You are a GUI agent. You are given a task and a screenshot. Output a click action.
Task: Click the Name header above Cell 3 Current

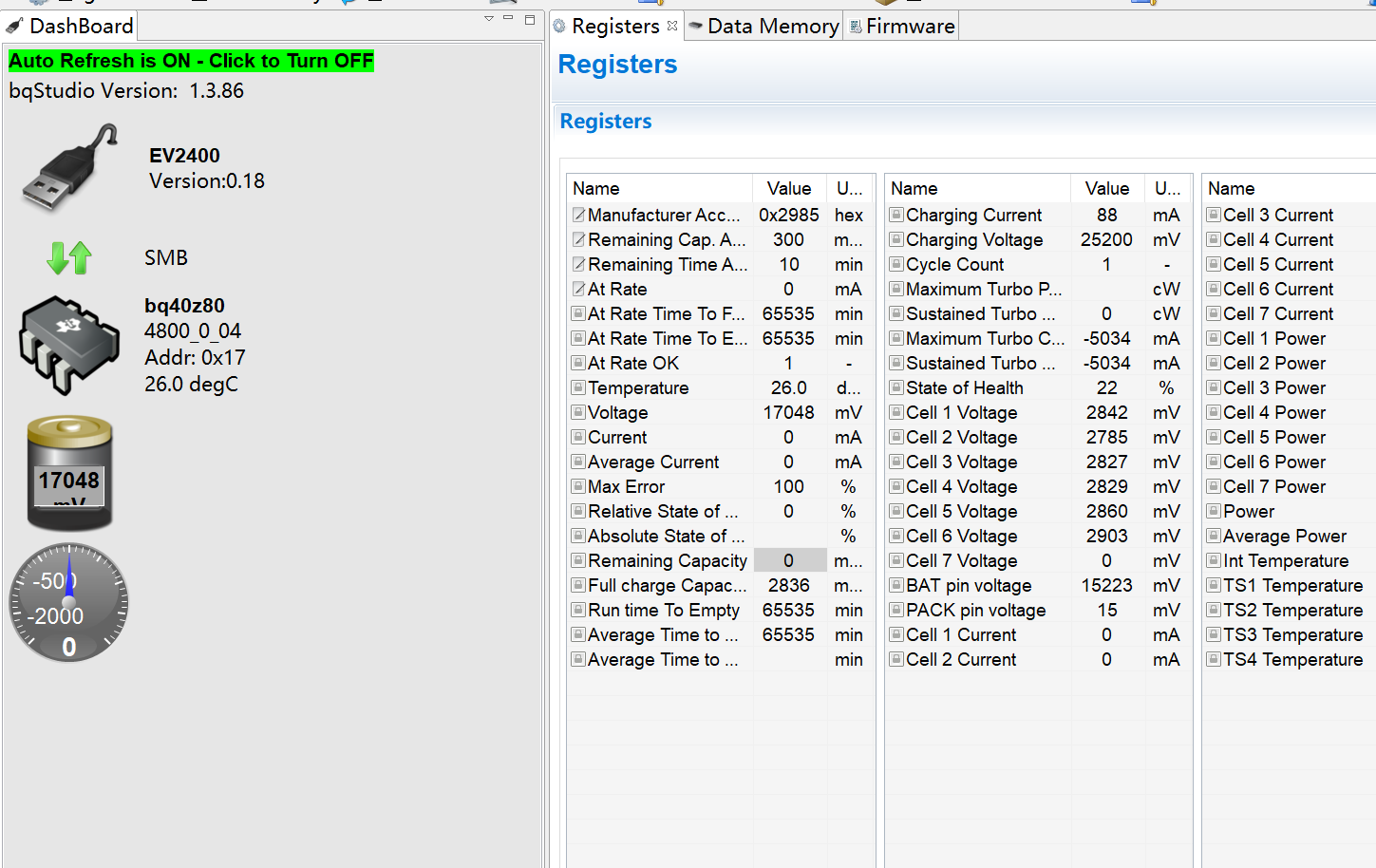pyautogui.click(x=1289, y=188)
